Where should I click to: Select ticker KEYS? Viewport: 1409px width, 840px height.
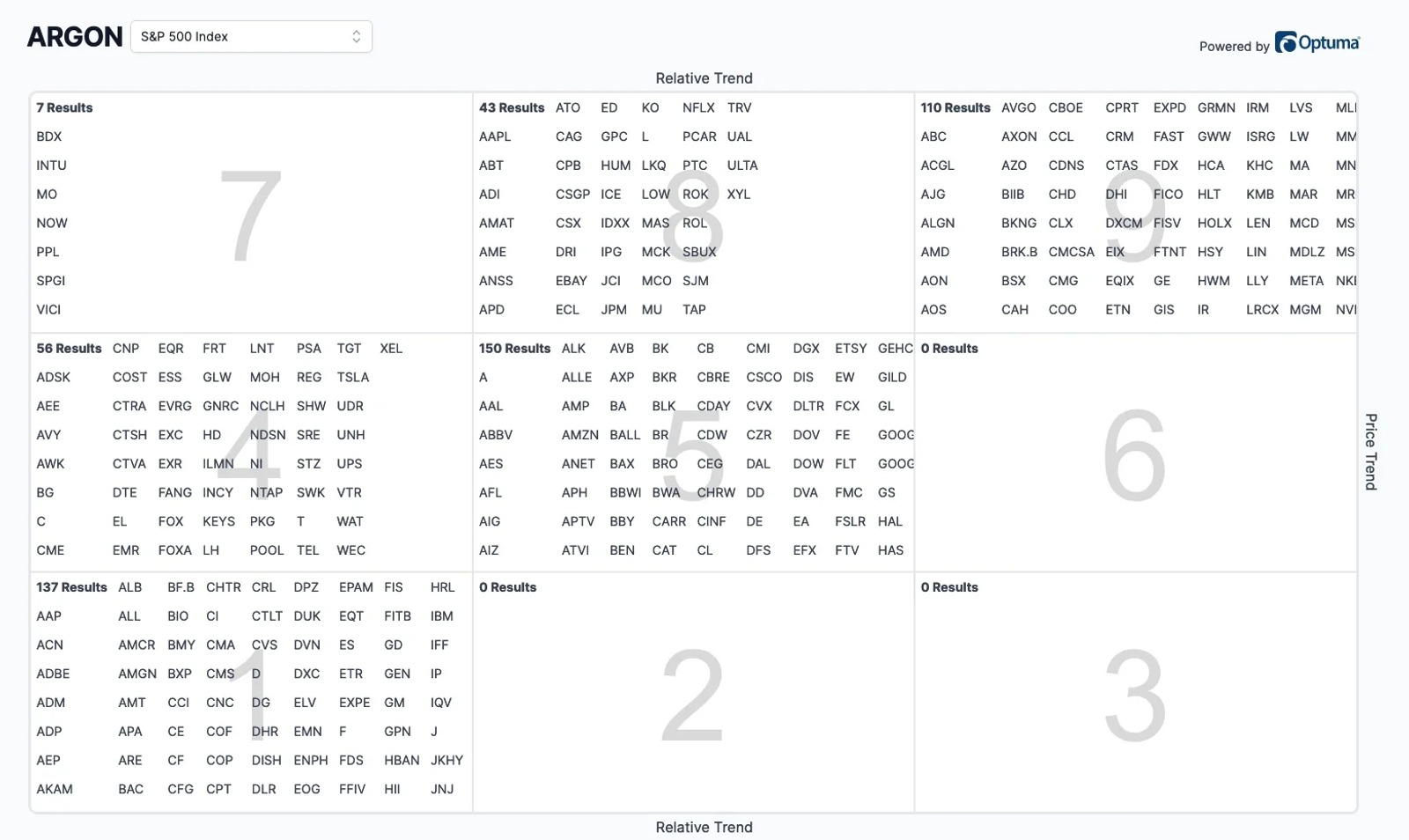point(218,521)
